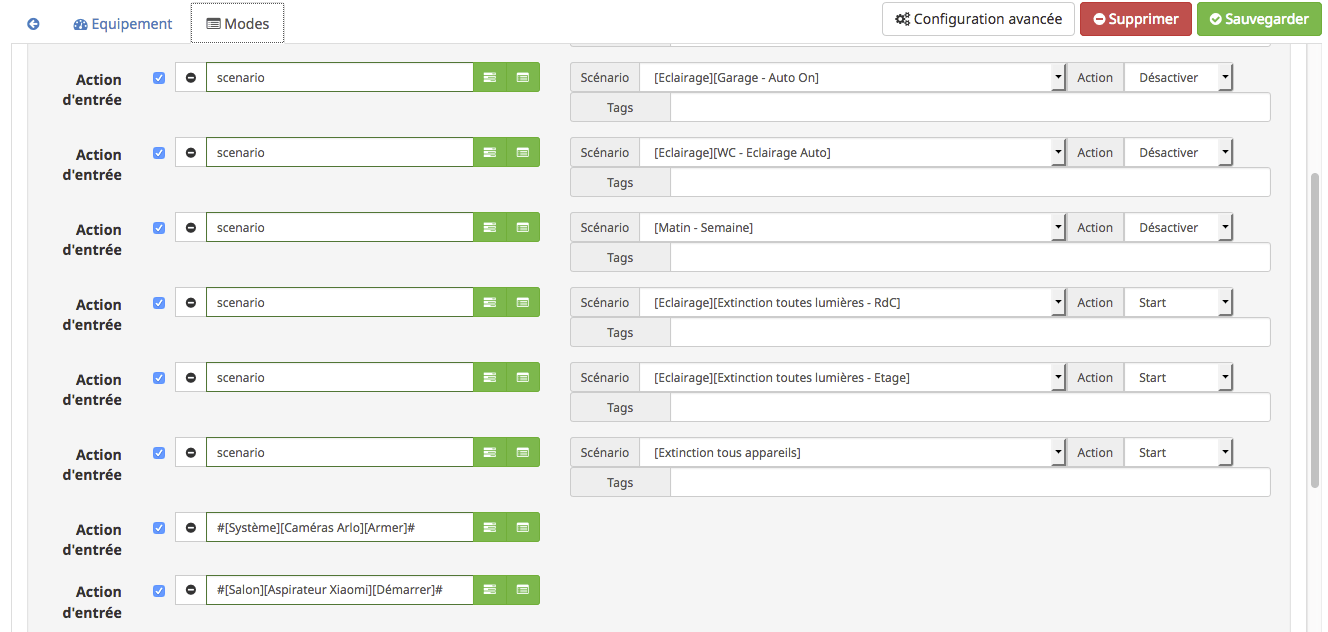Click the Aspirateur Xiaomi Démarrer command field

[x=340, y=590]
